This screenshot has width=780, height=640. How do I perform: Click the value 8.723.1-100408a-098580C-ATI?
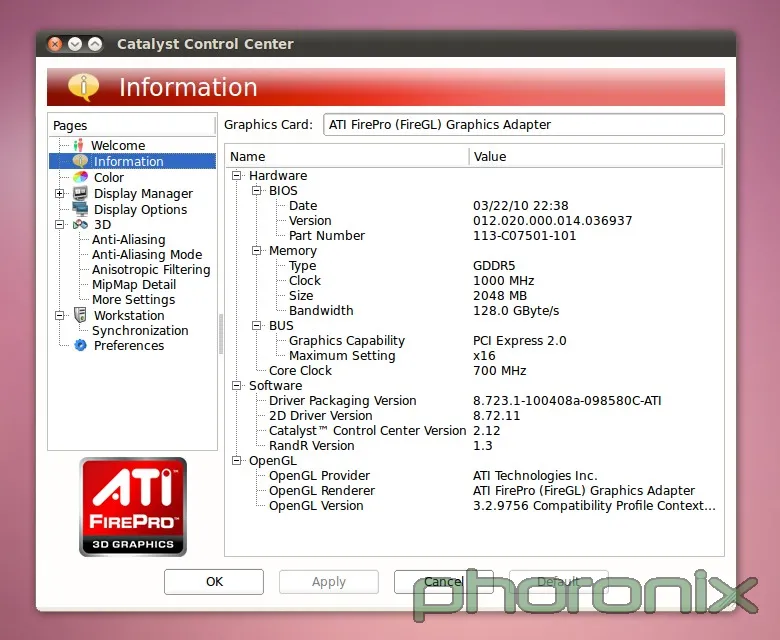(567, 400)
